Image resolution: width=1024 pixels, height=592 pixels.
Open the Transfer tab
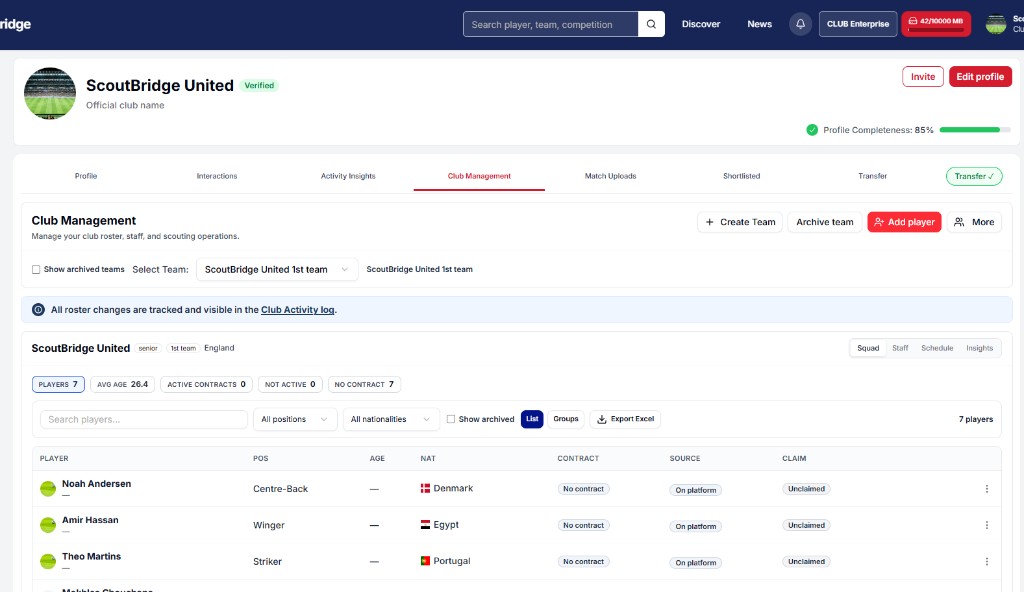[872, 176]
